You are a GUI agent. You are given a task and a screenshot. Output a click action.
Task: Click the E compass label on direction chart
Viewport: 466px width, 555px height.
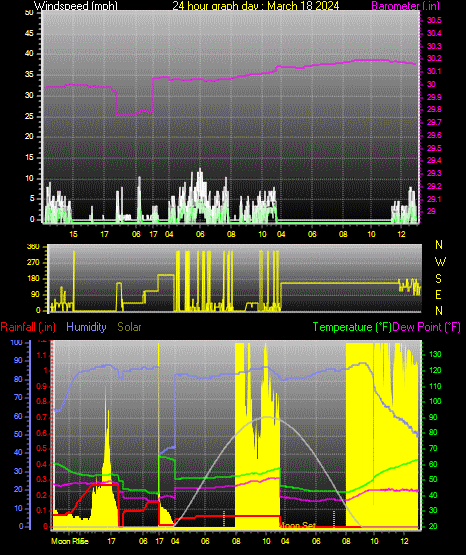pyautogui.click(x=438, y=294)
